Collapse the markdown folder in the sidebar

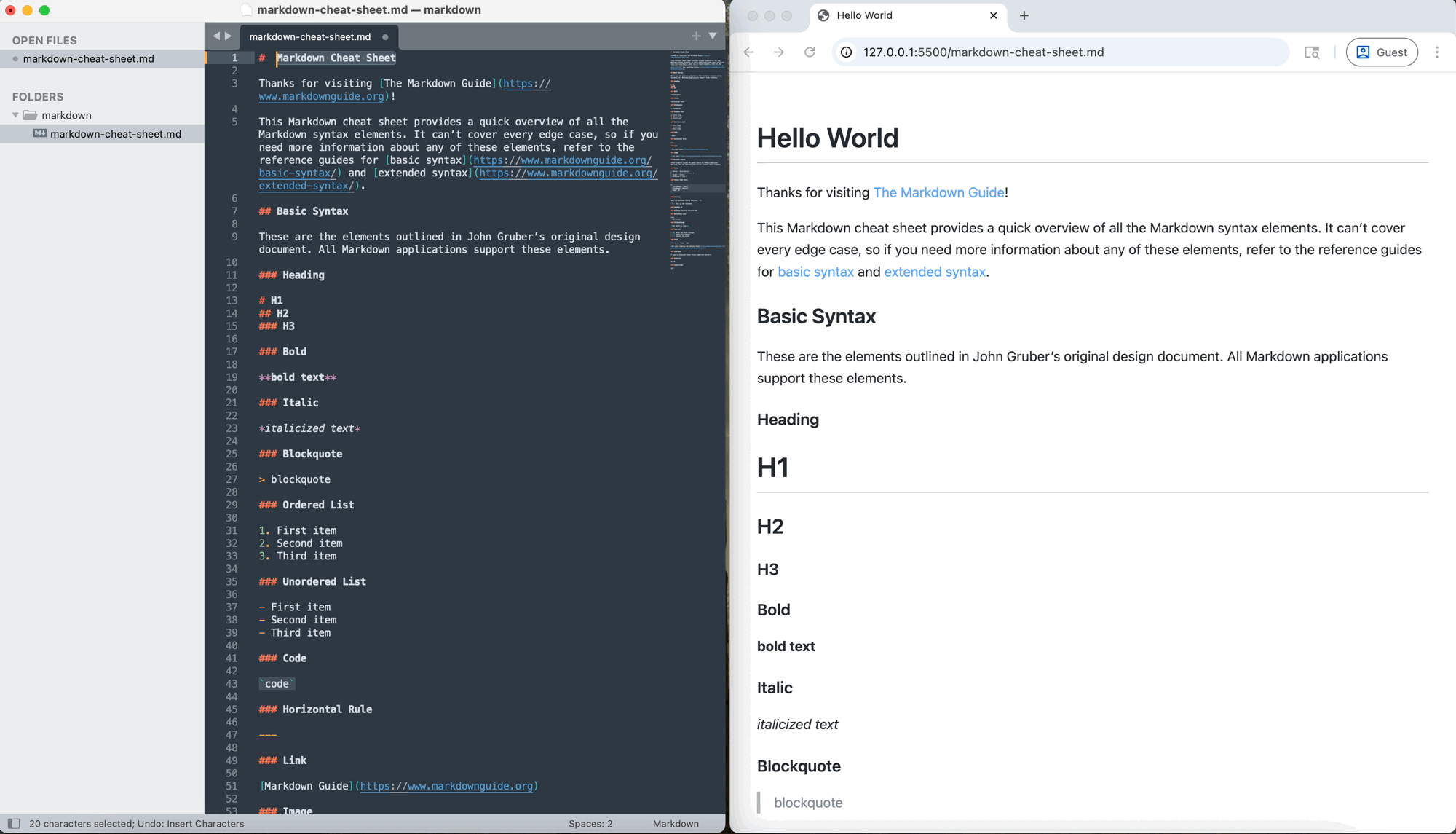(x=15, y=114)
